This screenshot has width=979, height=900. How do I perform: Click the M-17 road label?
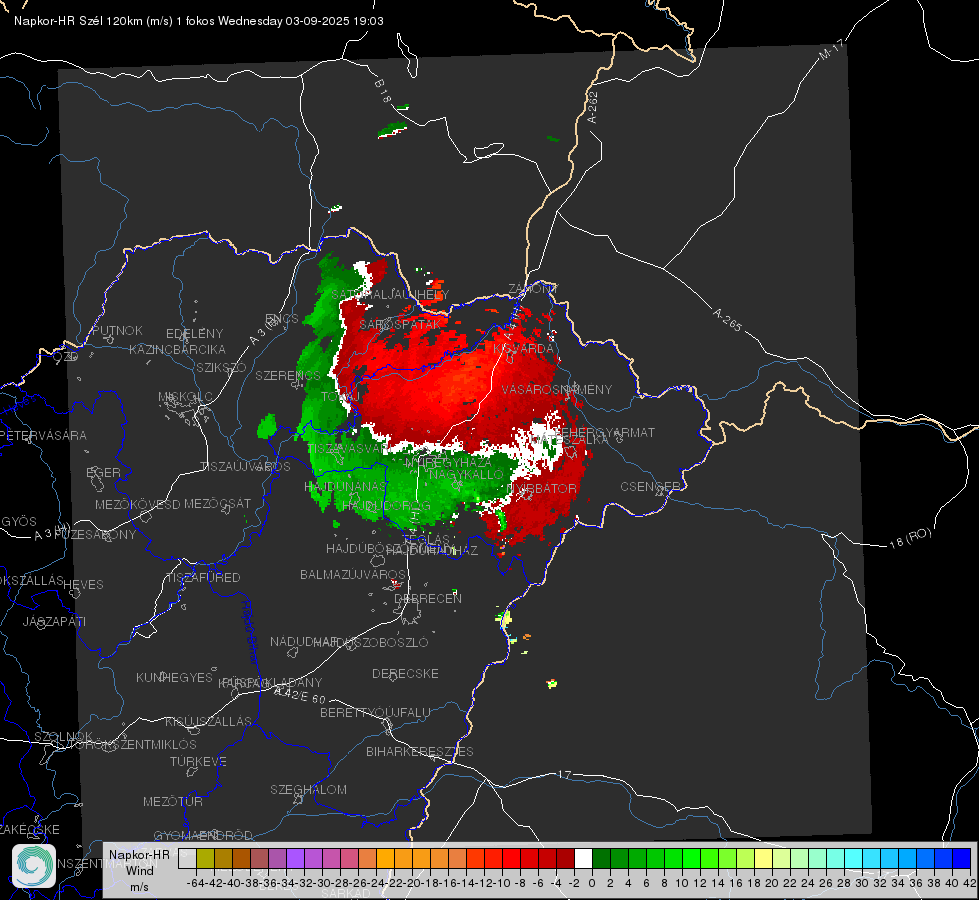point(831,49)
